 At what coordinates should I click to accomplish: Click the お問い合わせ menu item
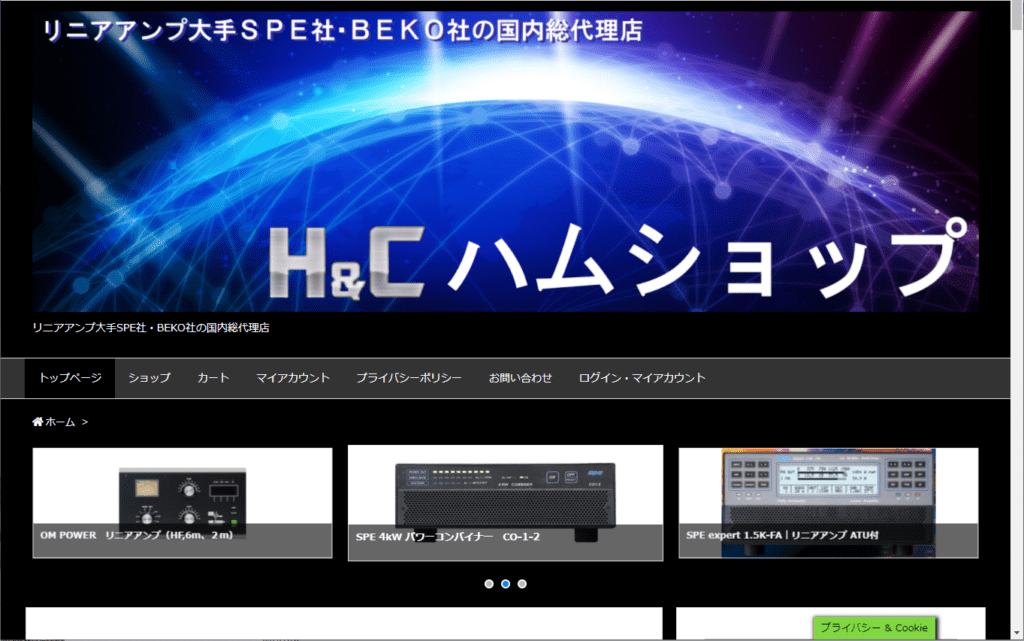(x=520, y=378)
